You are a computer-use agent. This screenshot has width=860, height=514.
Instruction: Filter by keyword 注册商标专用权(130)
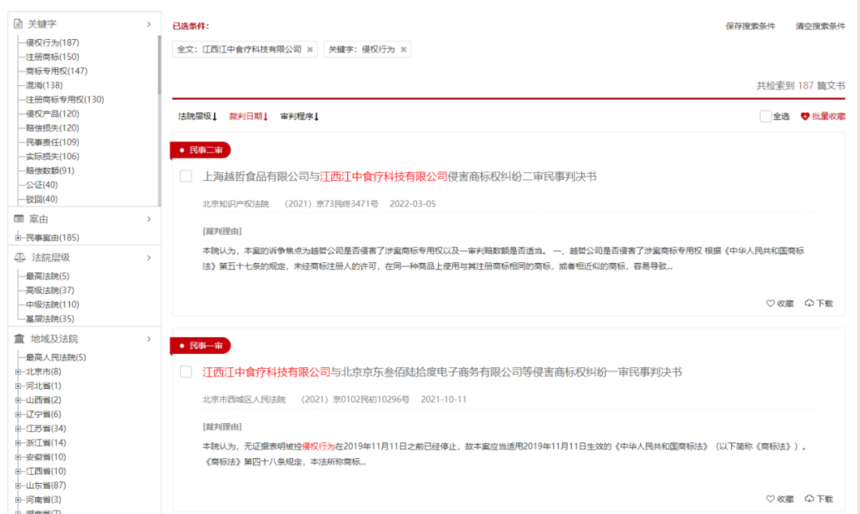[65, 99]
